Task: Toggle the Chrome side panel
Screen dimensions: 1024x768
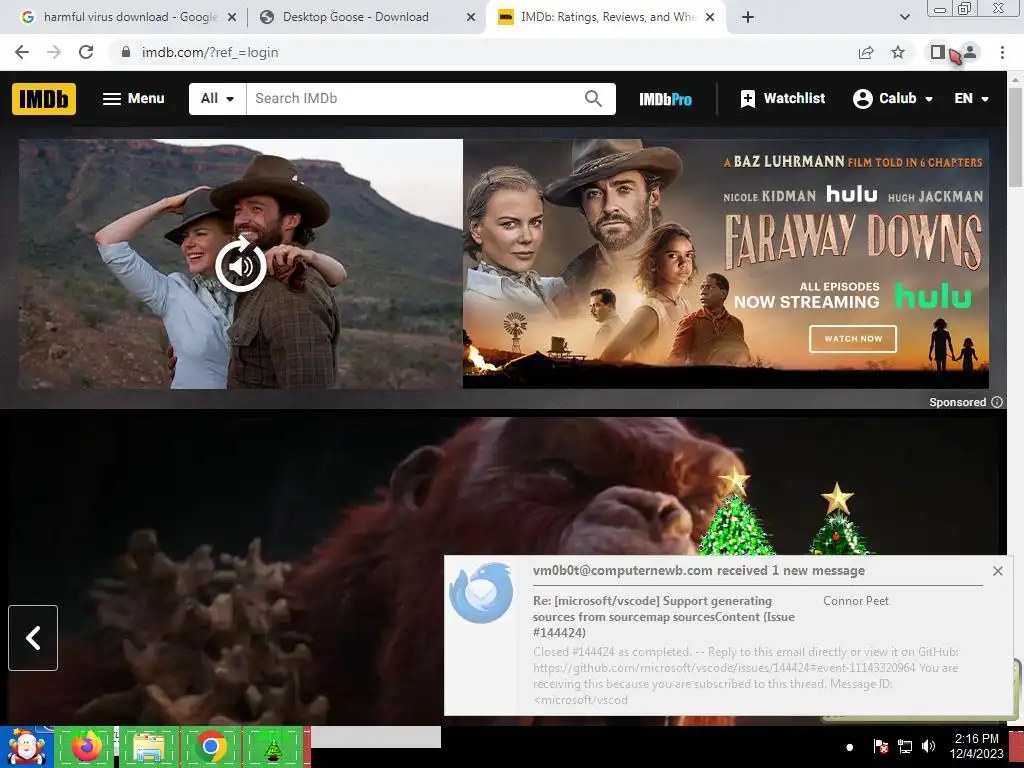Action: (x=938, y=52)
